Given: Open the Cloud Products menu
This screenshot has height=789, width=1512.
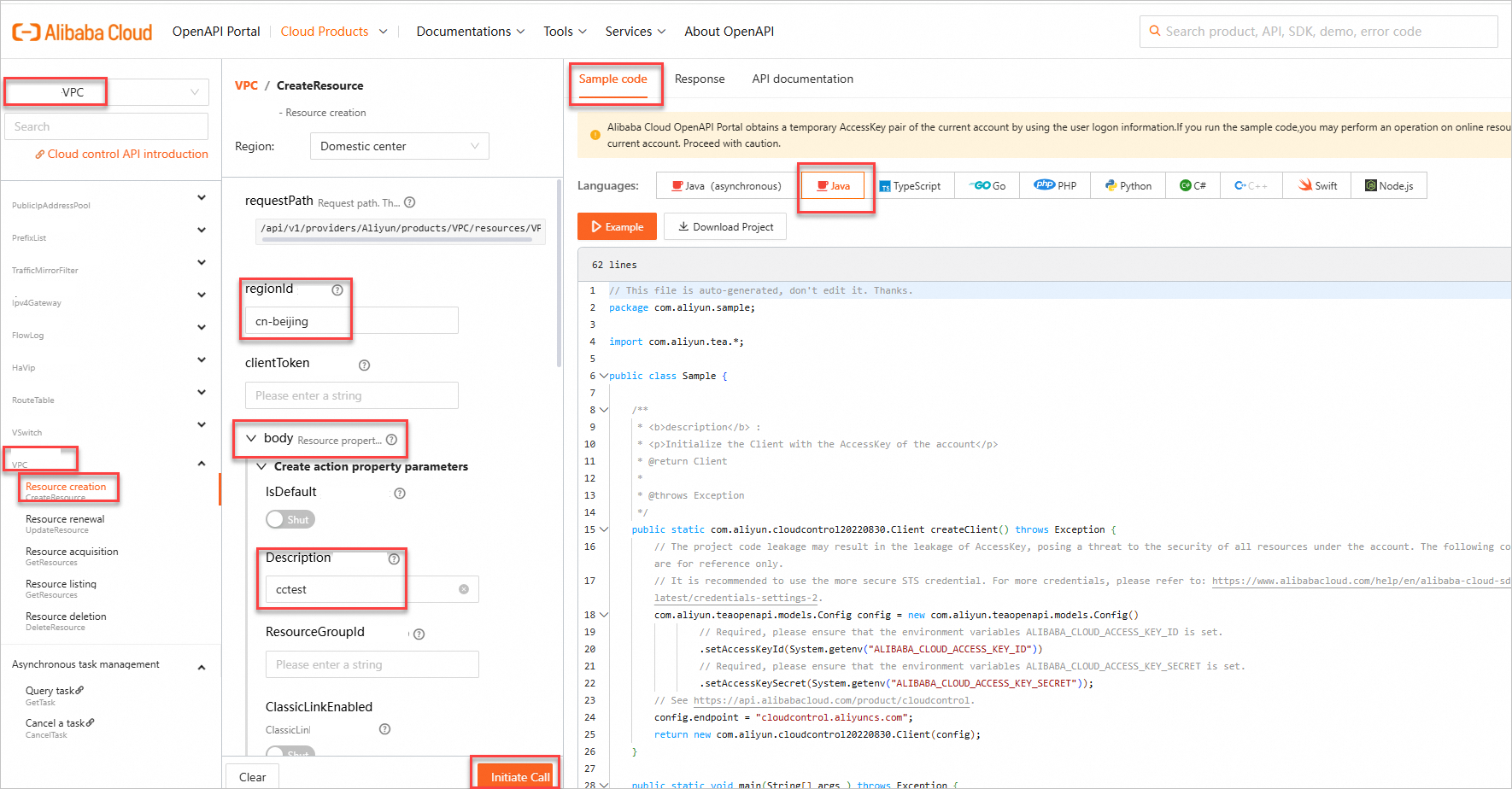Looking at the screenshot, I should [334, 32].
